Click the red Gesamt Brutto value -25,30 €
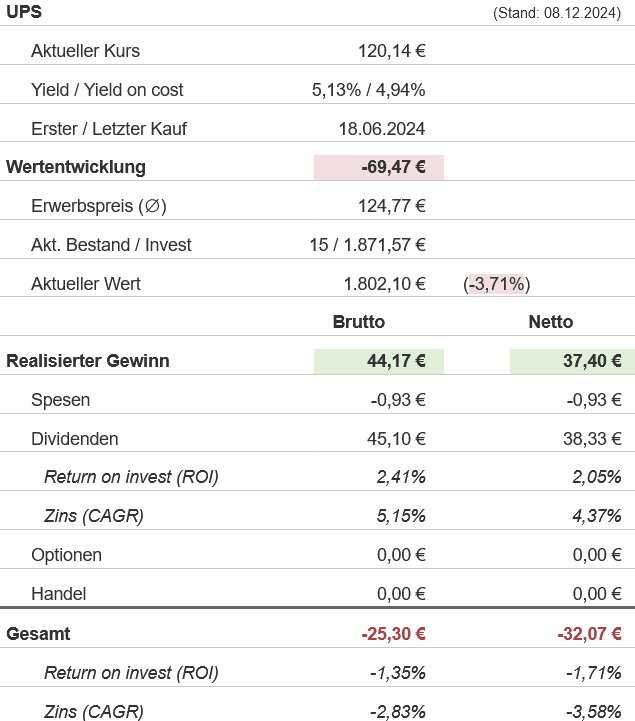The height and width of the screenshot is (721, 635). 393,634
